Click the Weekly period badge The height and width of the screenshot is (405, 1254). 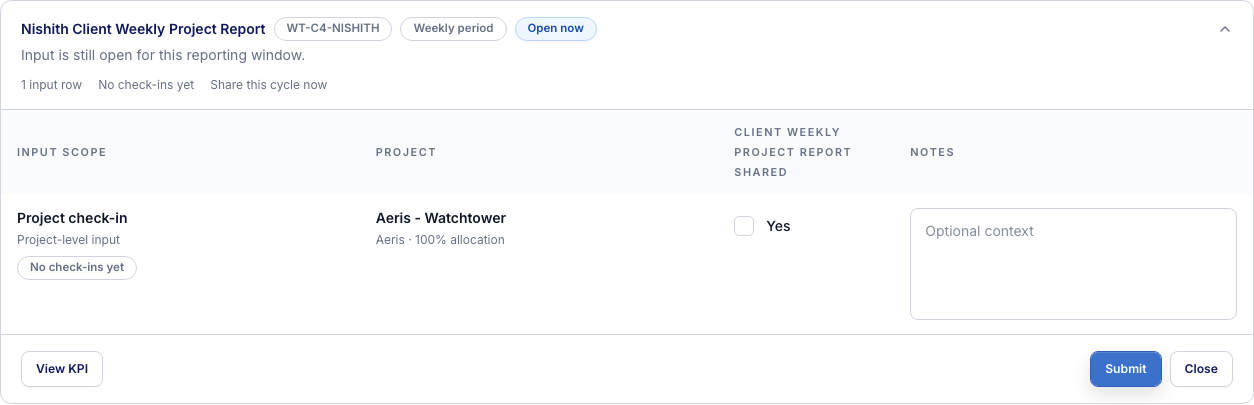click(453, 28)
